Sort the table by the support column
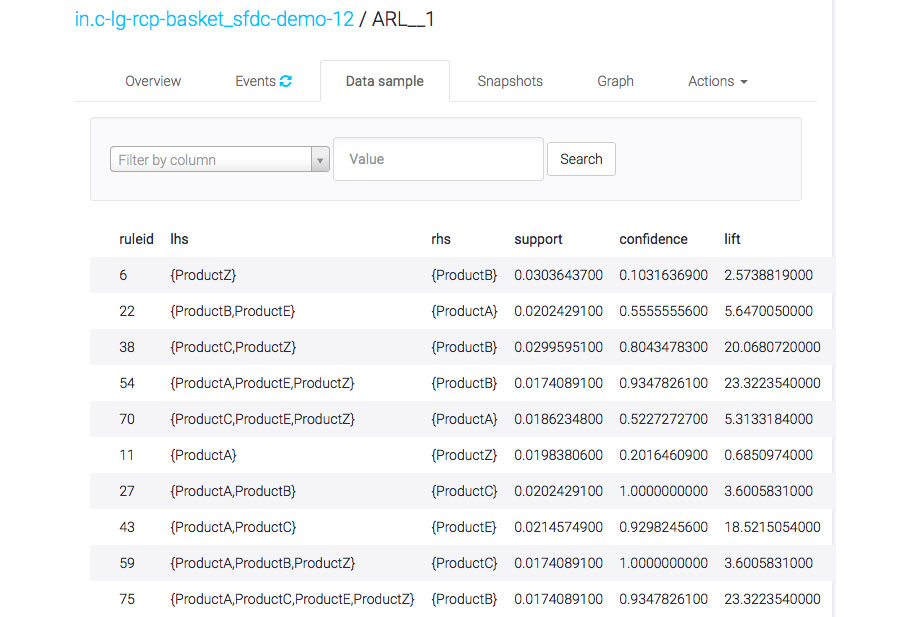This screenshot has width=900, height=617. (x=538, y=239)
